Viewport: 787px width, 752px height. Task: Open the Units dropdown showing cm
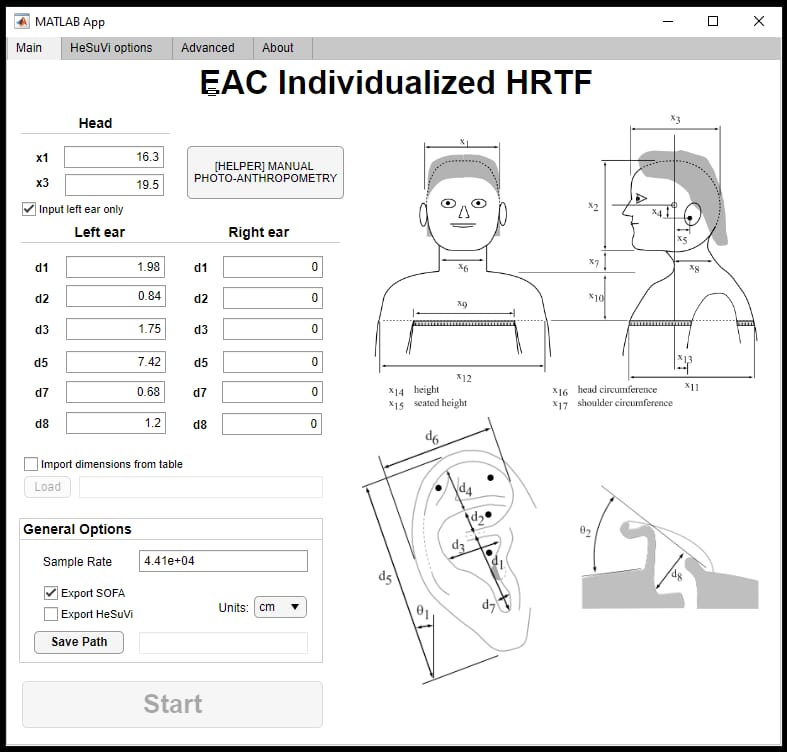click(280, 607)
